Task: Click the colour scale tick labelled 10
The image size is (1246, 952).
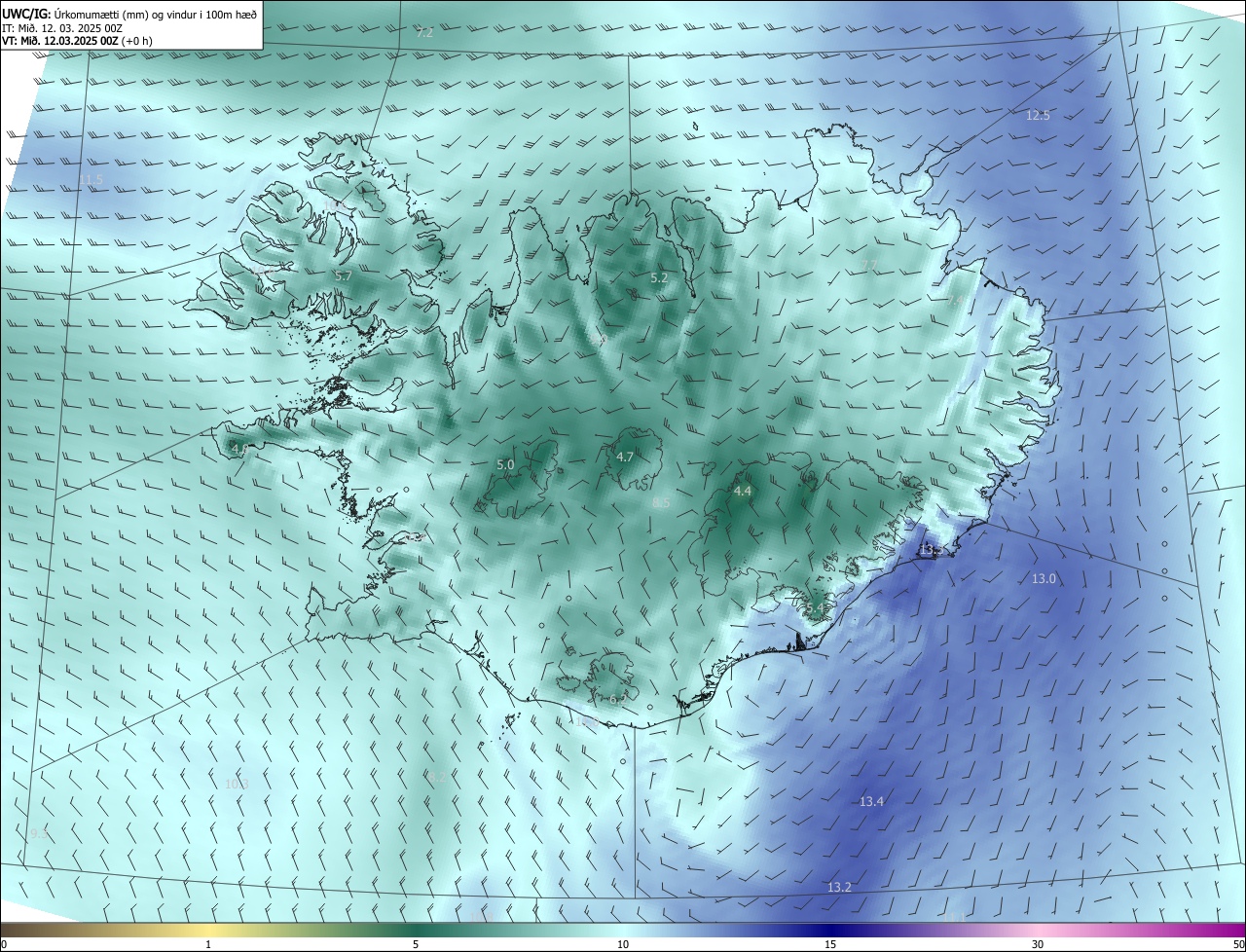Action: point(623,944)
